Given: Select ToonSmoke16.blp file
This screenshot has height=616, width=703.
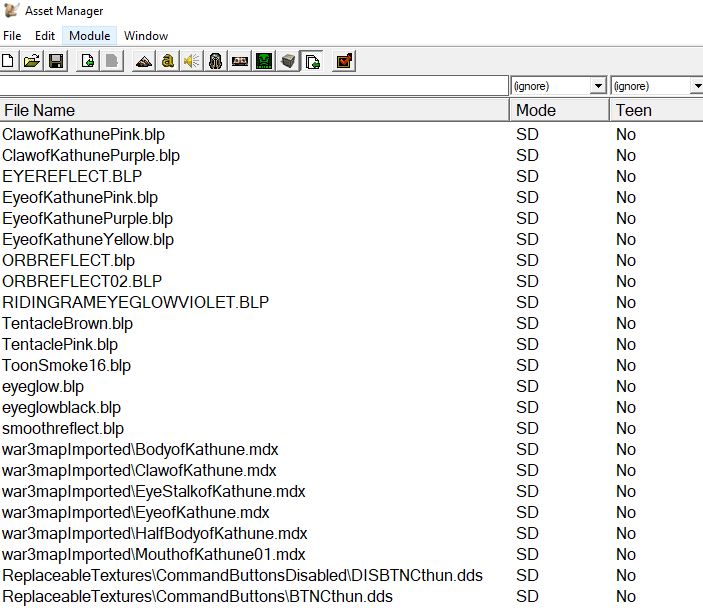Looking at the screenshot, I should point(66,366).
